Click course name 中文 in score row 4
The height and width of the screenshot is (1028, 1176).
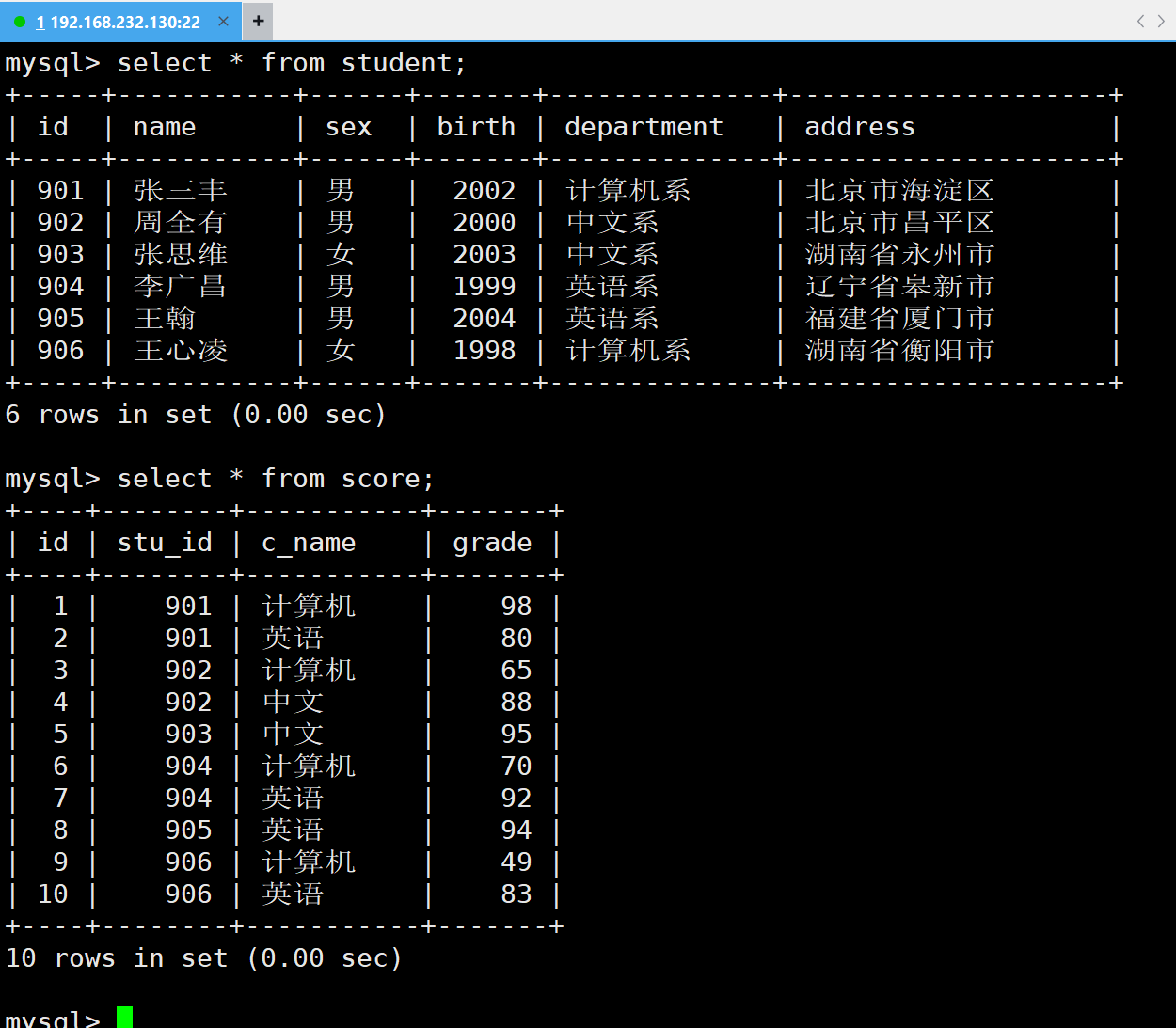(x=293, y=702)
